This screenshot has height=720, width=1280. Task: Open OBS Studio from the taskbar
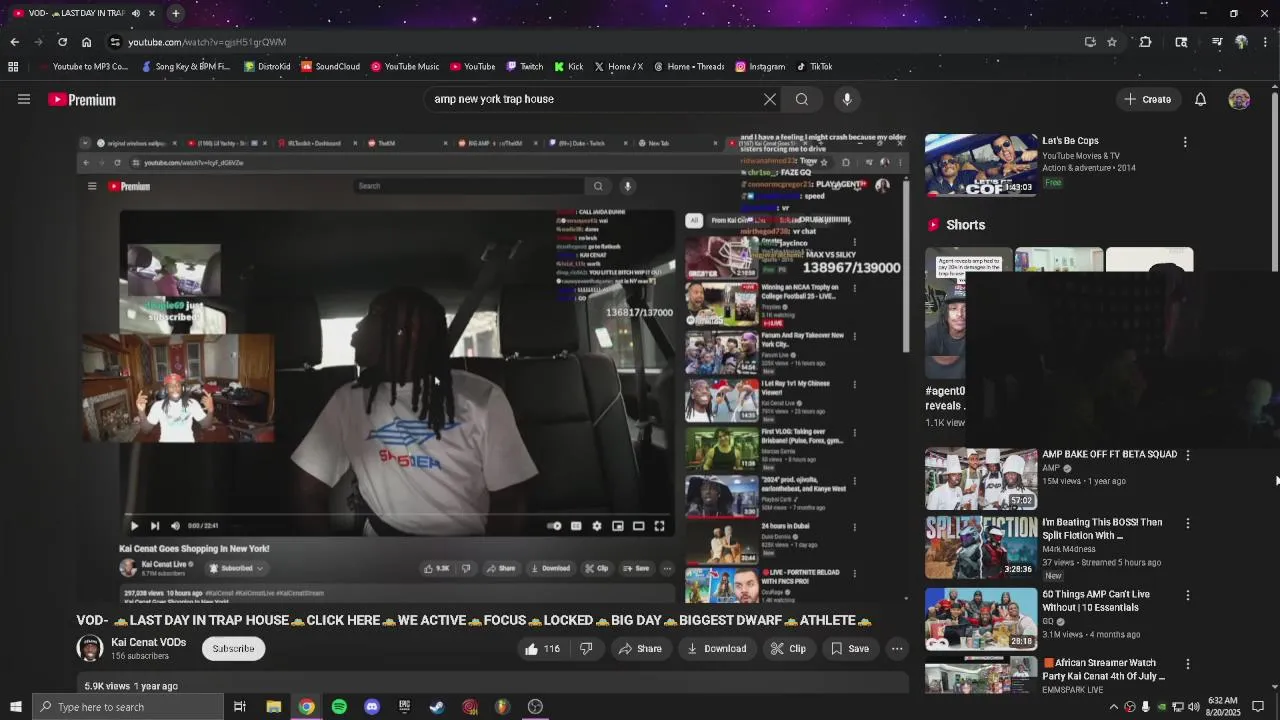click(535, 707)
